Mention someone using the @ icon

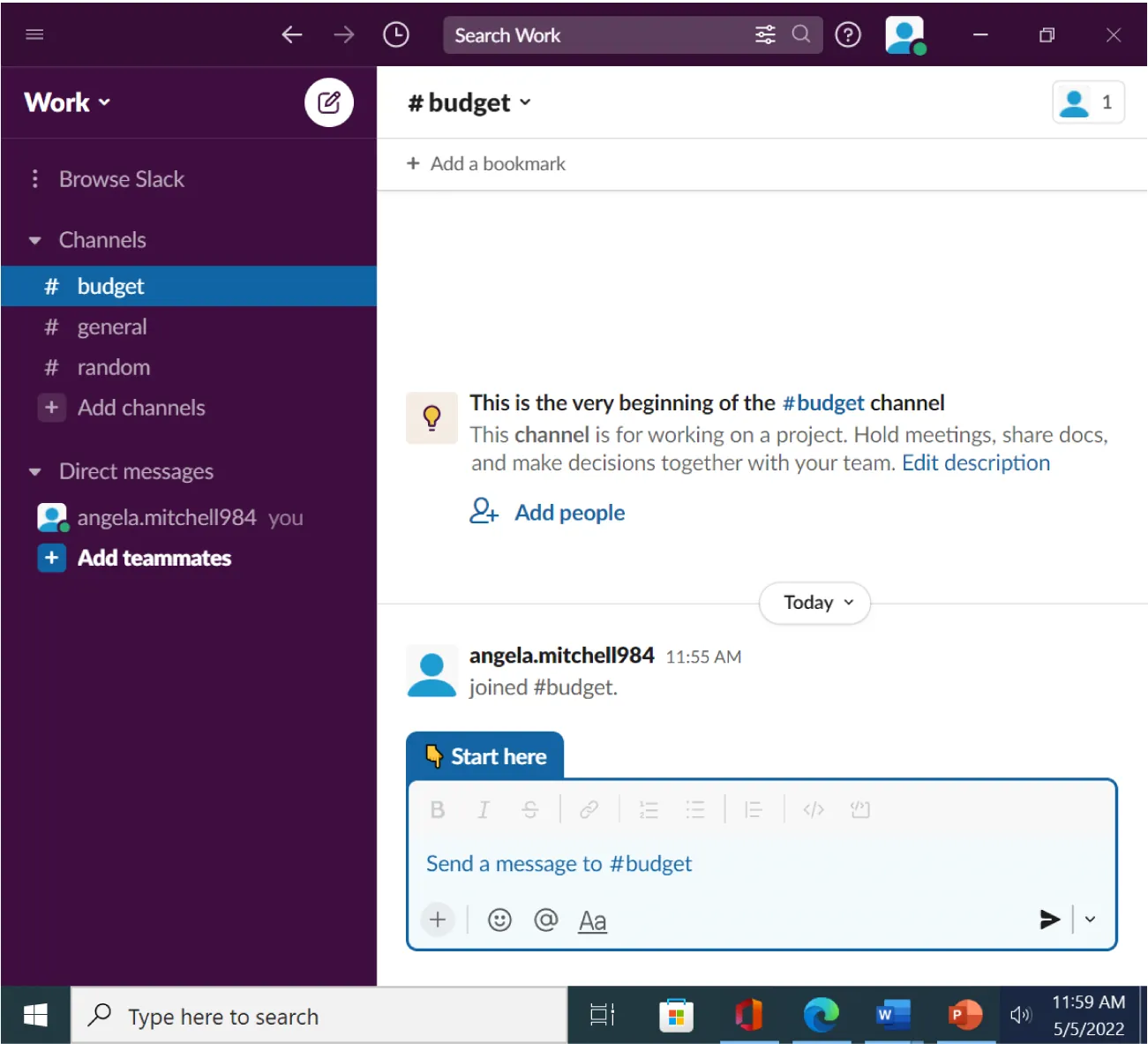[546, 920]
